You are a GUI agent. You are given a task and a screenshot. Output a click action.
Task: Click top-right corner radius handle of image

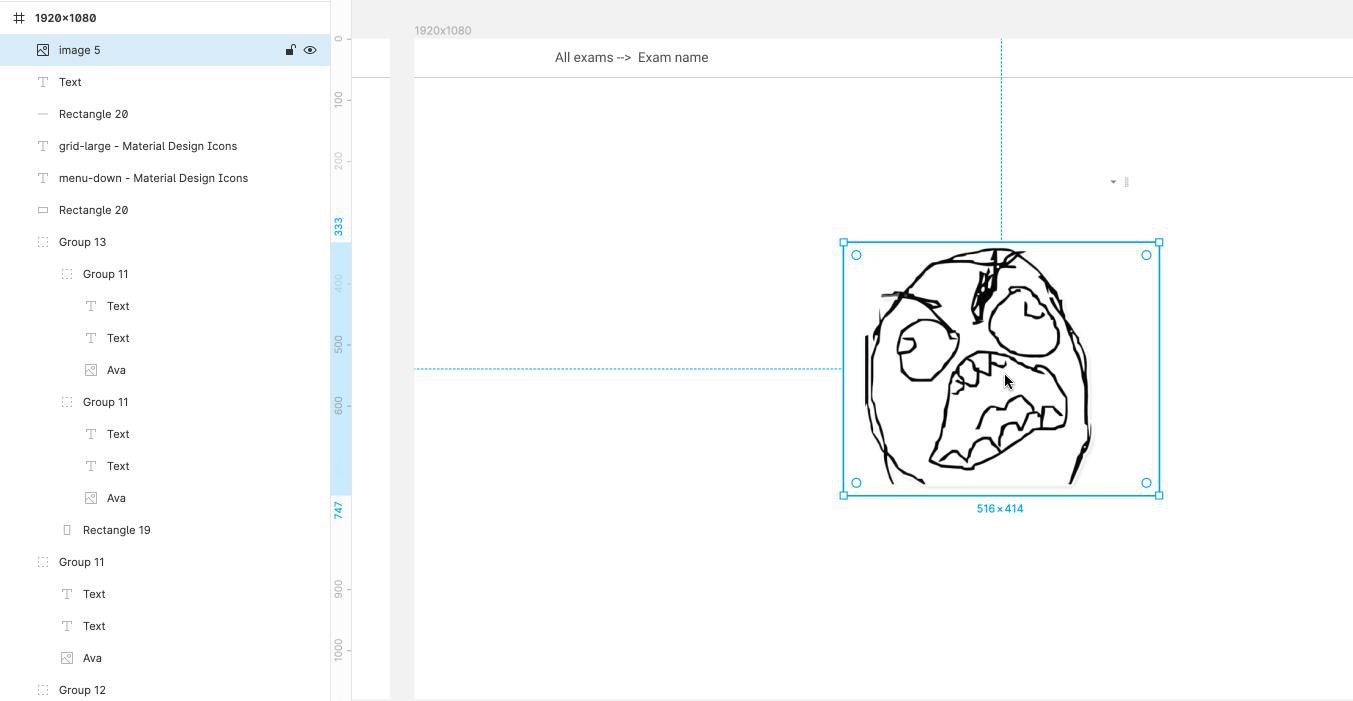tap(1146, 255)
